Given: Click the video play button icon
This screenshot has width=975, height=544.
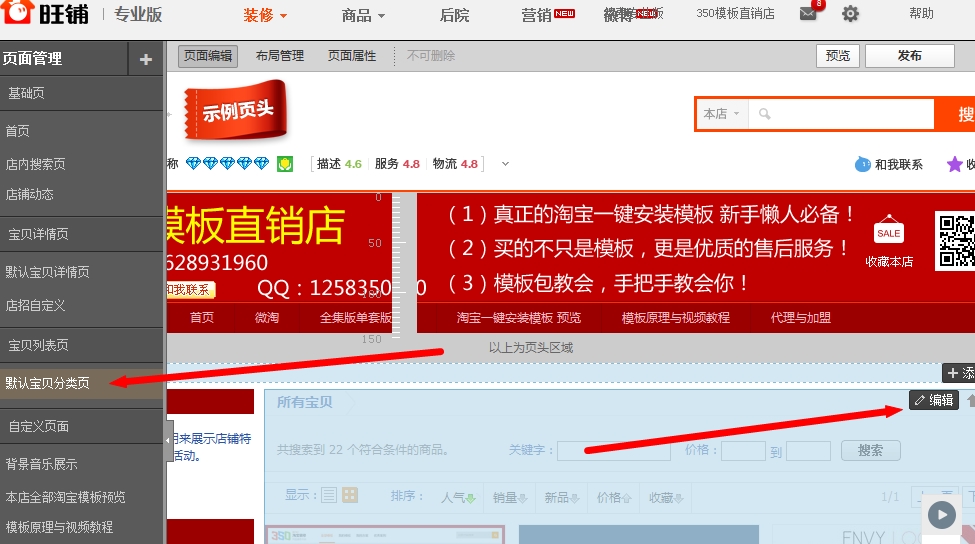Looking at the screenshot, I should [941, 515].
